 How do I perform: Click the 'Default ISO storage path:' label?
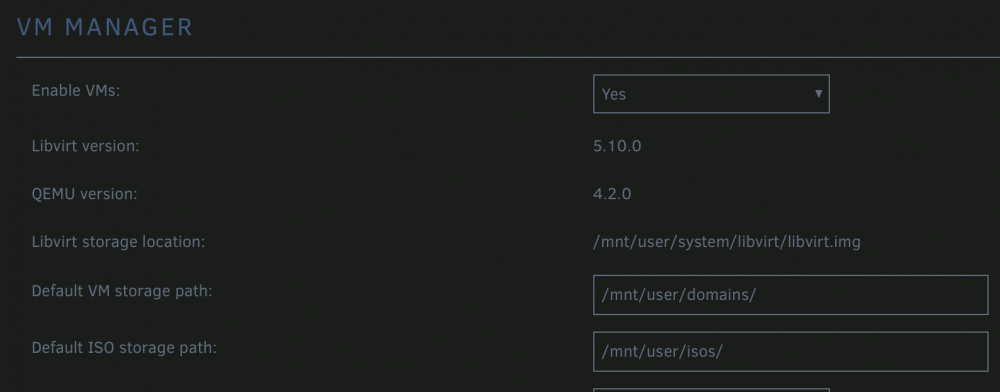pos(124,348)
